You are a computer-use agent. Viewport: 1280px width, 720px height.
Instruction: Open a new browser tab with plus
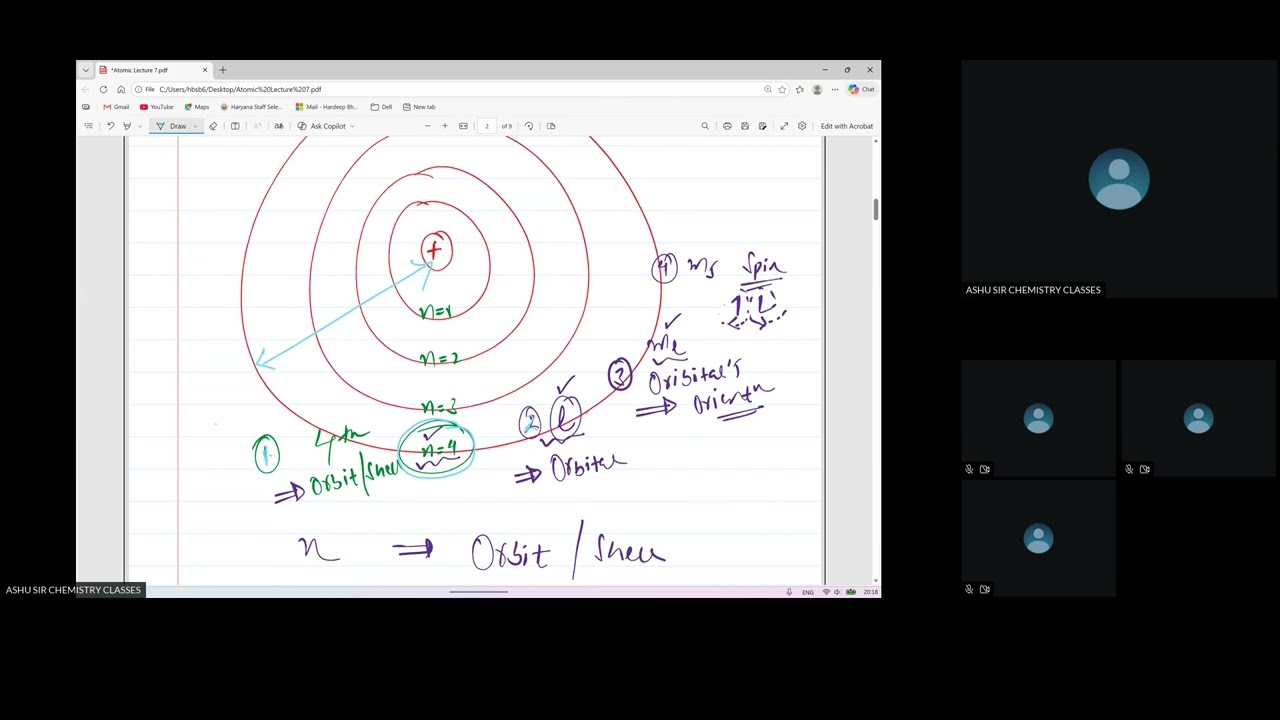(223, 70)
